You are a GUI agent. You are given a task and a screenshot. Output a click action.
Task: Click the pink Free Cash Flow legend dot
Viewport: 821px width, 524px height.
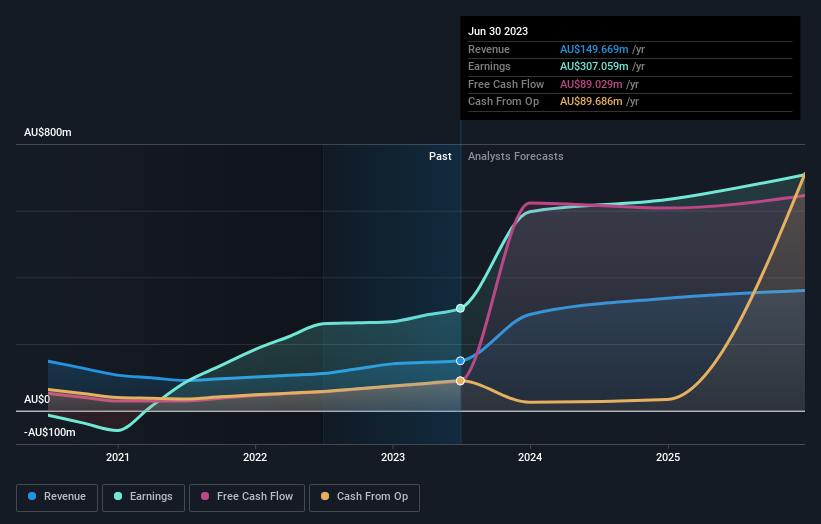(x=205, y=496)
